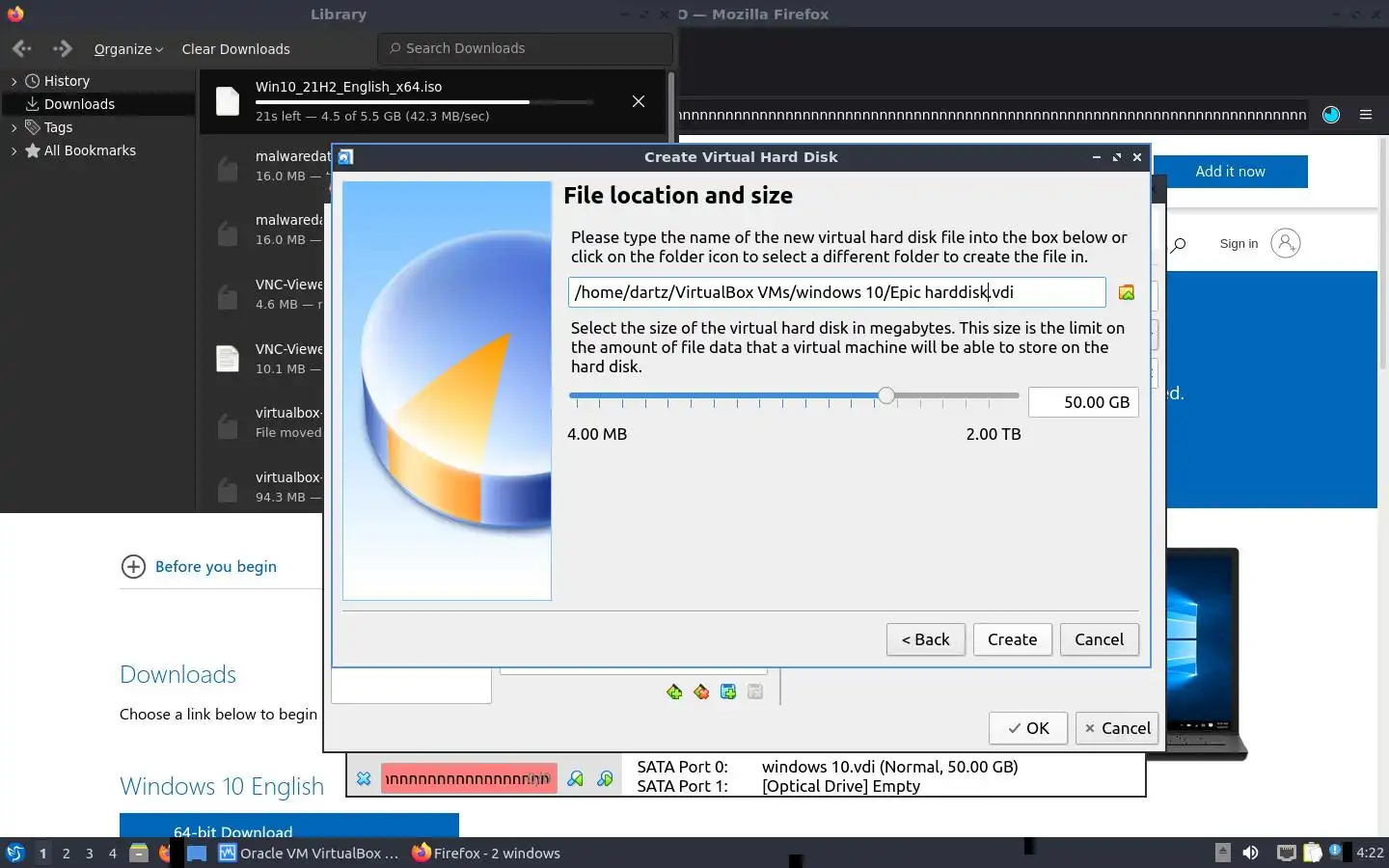1389x868 pixels.
Task: Open the system menu on the taskbar
Action: tap(14, 853)
